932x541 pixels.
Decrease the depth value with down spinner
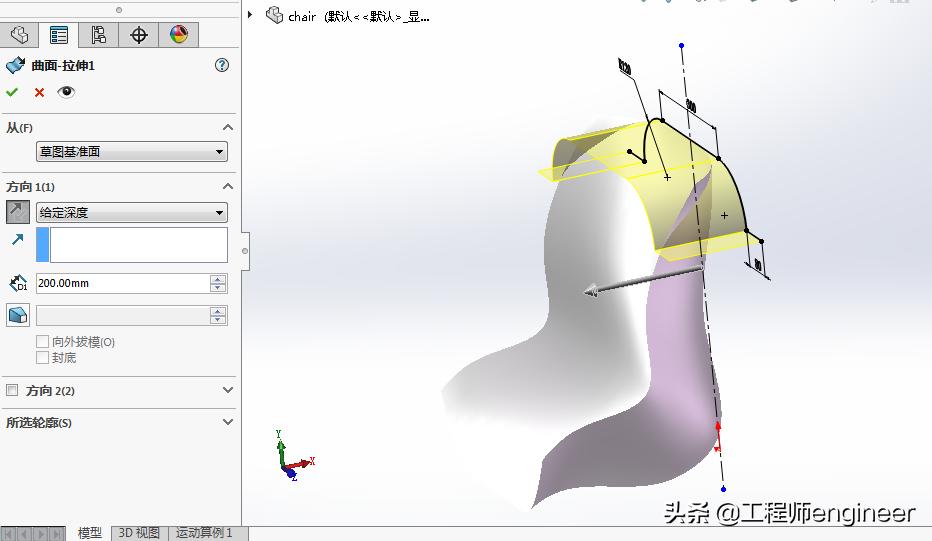[x=218, y=288]
